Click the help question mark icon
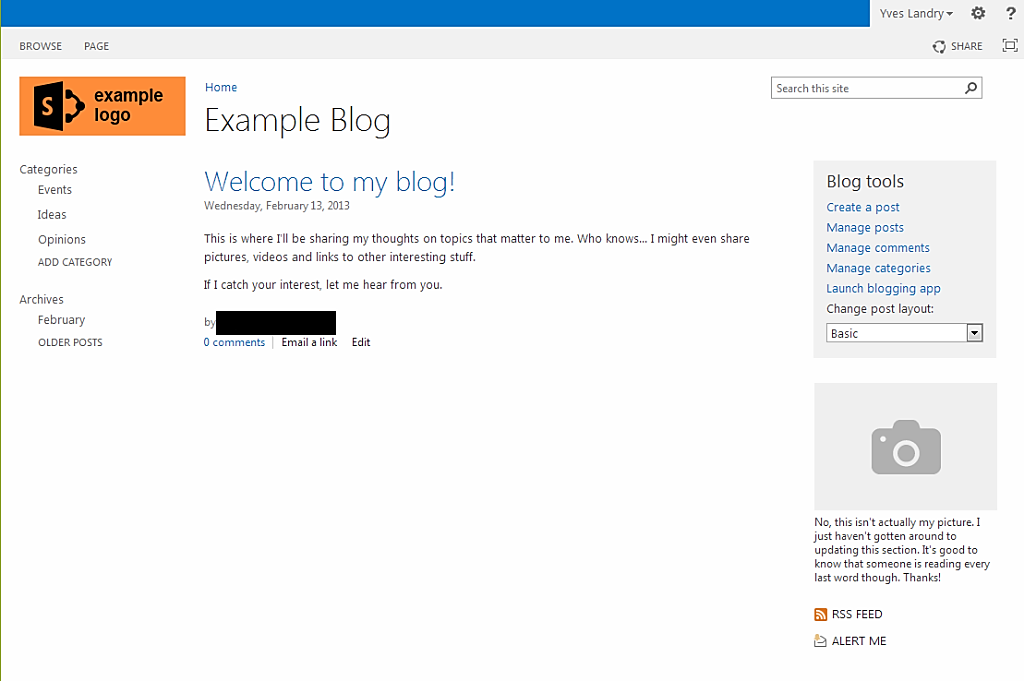The height and width of the screenshot is (681, 1024). [x=1010, y=13]
